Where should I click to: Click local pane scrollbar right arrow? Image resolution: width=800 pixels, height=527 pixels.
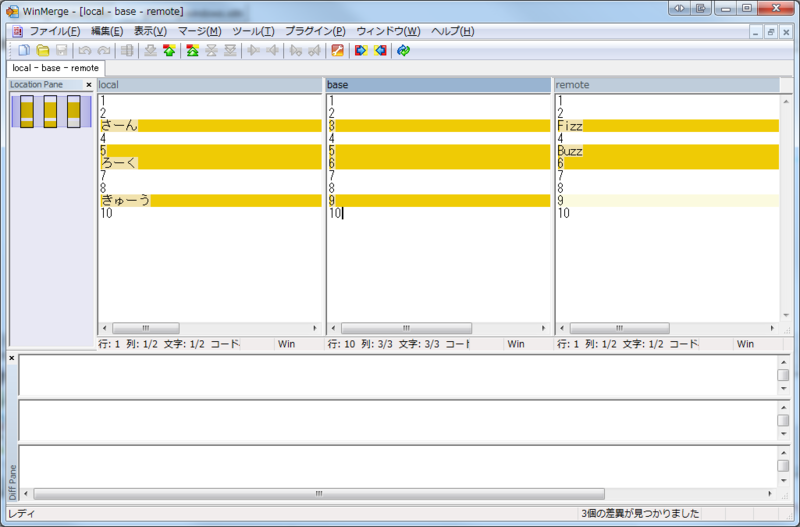(x=315, y=328)
